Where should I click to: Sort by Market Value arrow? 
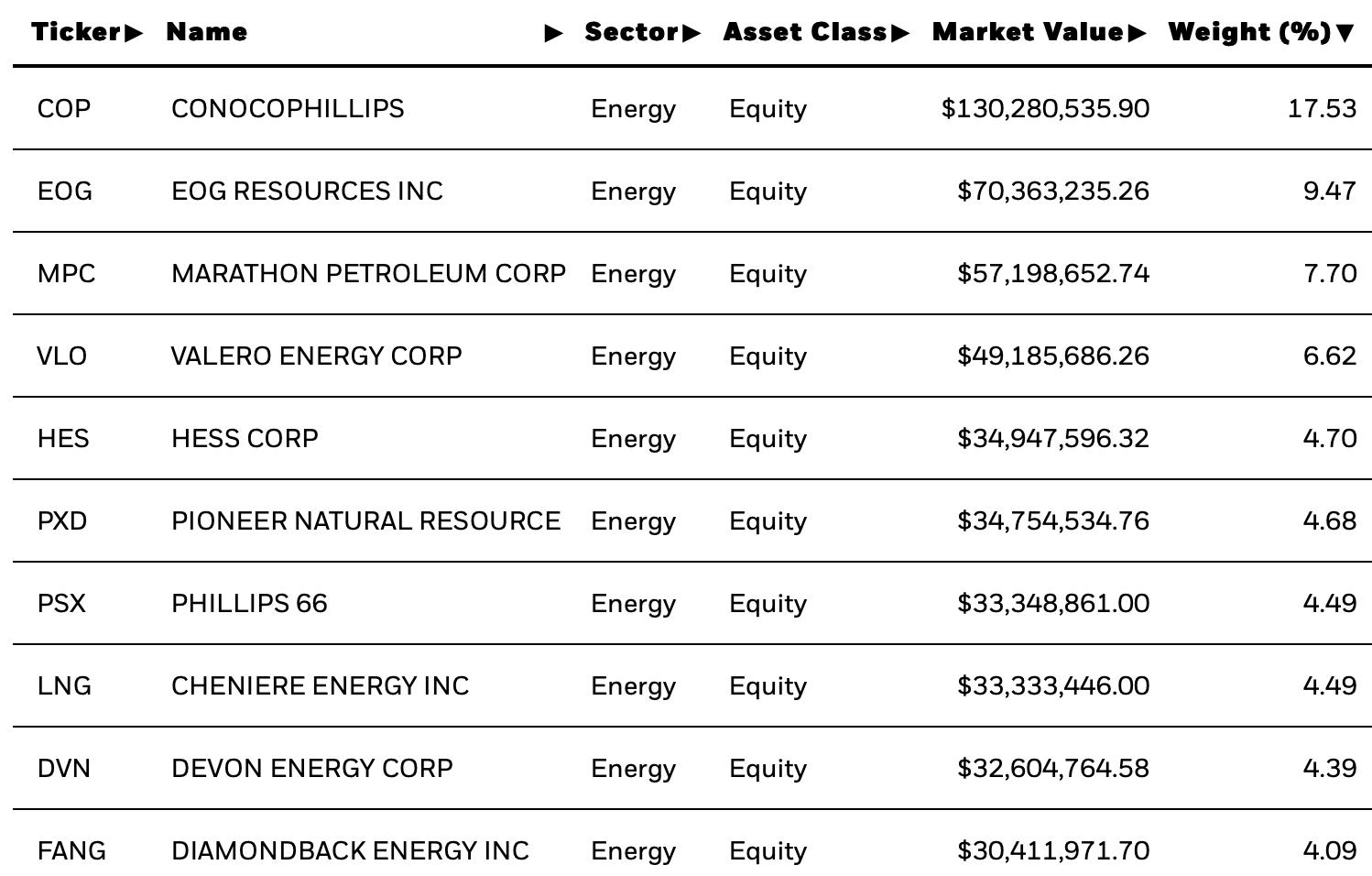(x=1137, y=33)
